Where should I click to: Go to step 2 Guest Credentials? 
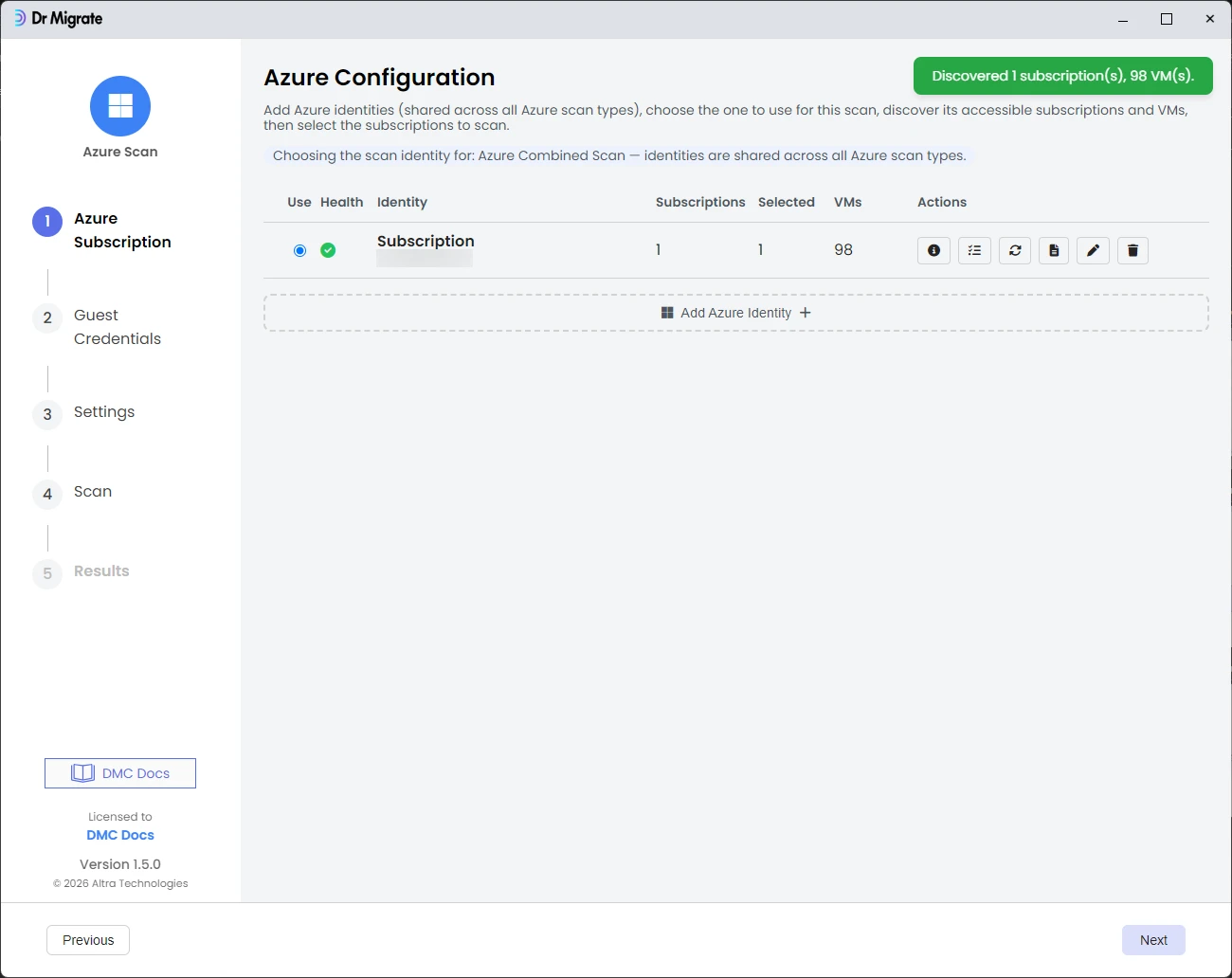pyautogui.click(x=97, y=327)
